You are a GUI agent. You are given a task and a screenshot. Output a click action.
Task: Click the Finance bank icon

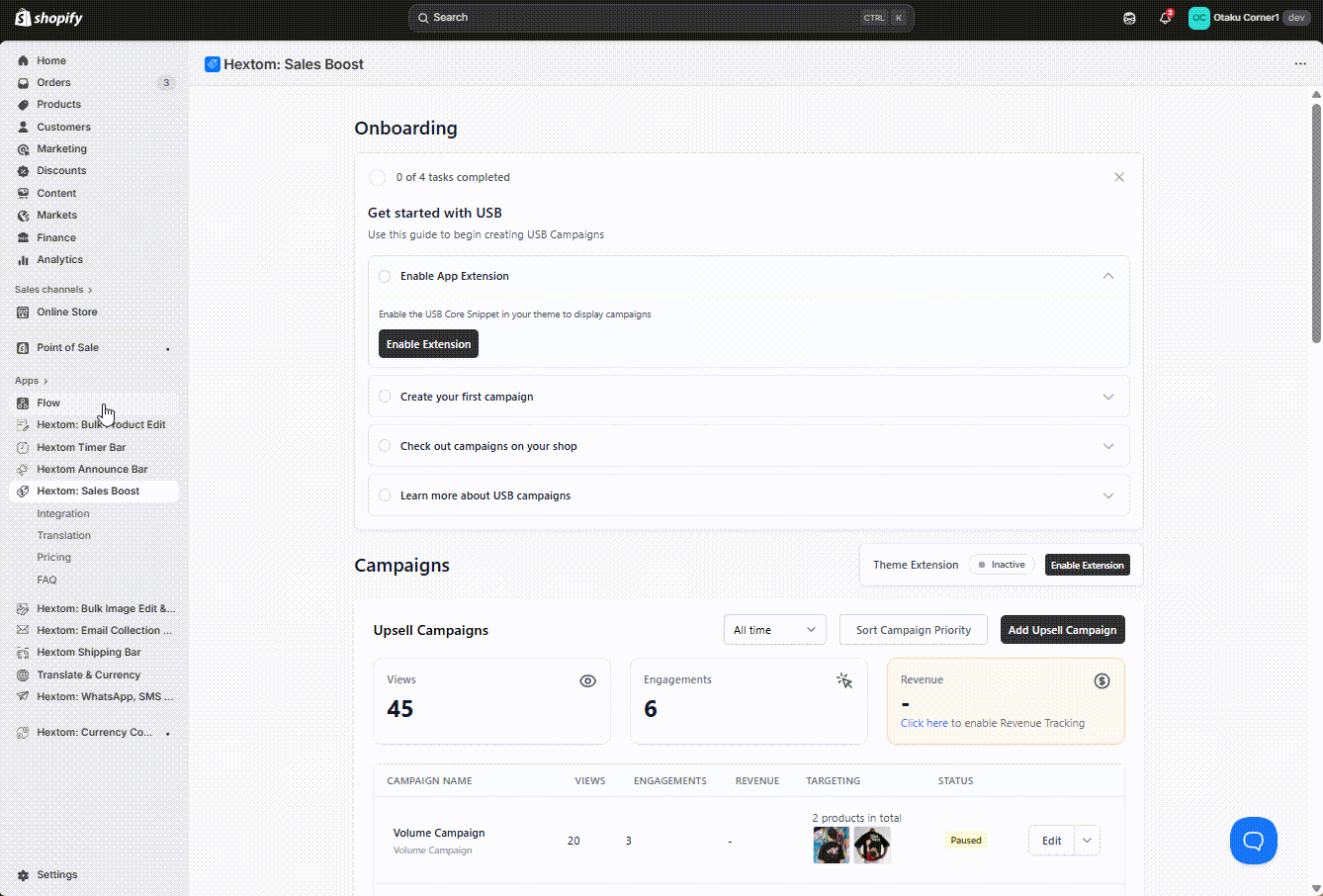(x=23, y=237)
